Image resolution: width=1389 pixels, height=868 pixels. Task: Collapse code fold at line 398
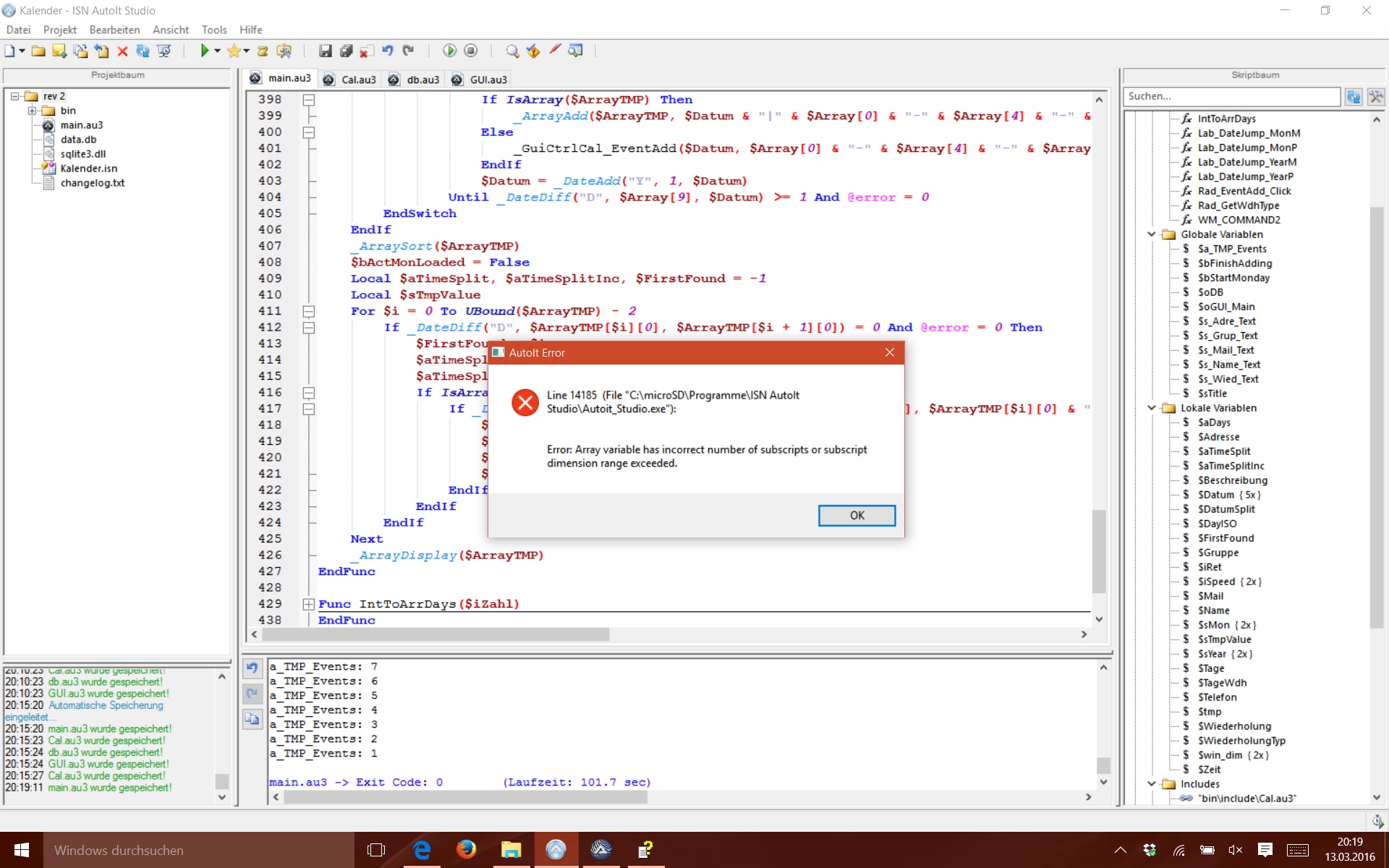pyautogui.click(x=309, y=100)
